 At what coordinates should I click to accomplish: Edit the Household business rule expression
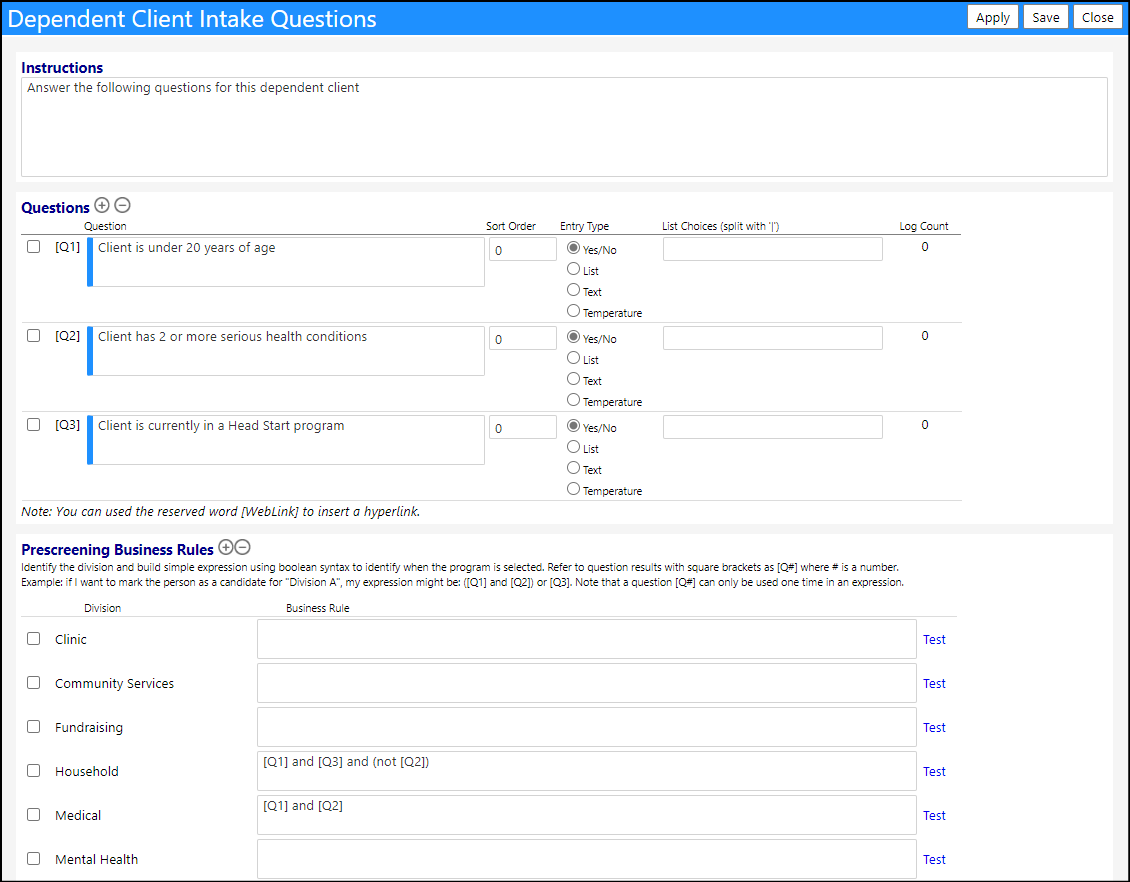tap(587, 771)
